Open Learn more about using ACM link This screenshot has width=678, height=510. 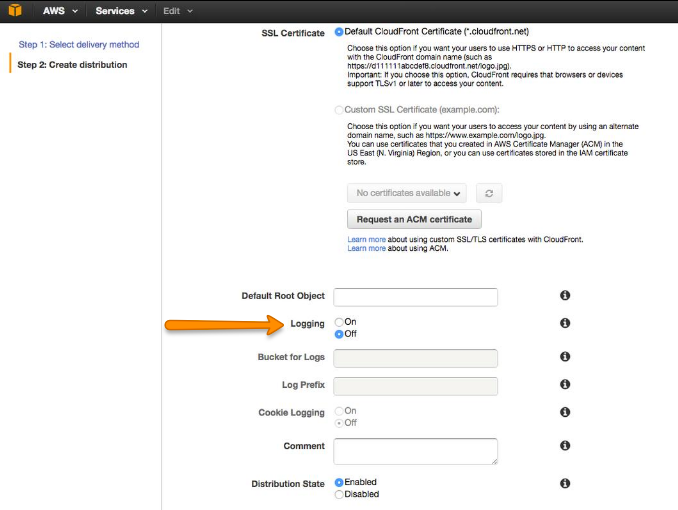click(366, 248)
